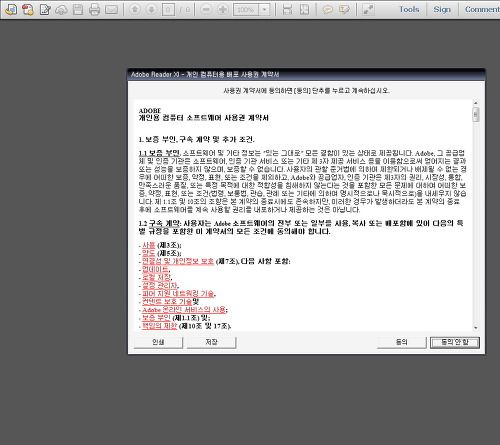
Task: Click the fit full page icon
Action: 304,10
